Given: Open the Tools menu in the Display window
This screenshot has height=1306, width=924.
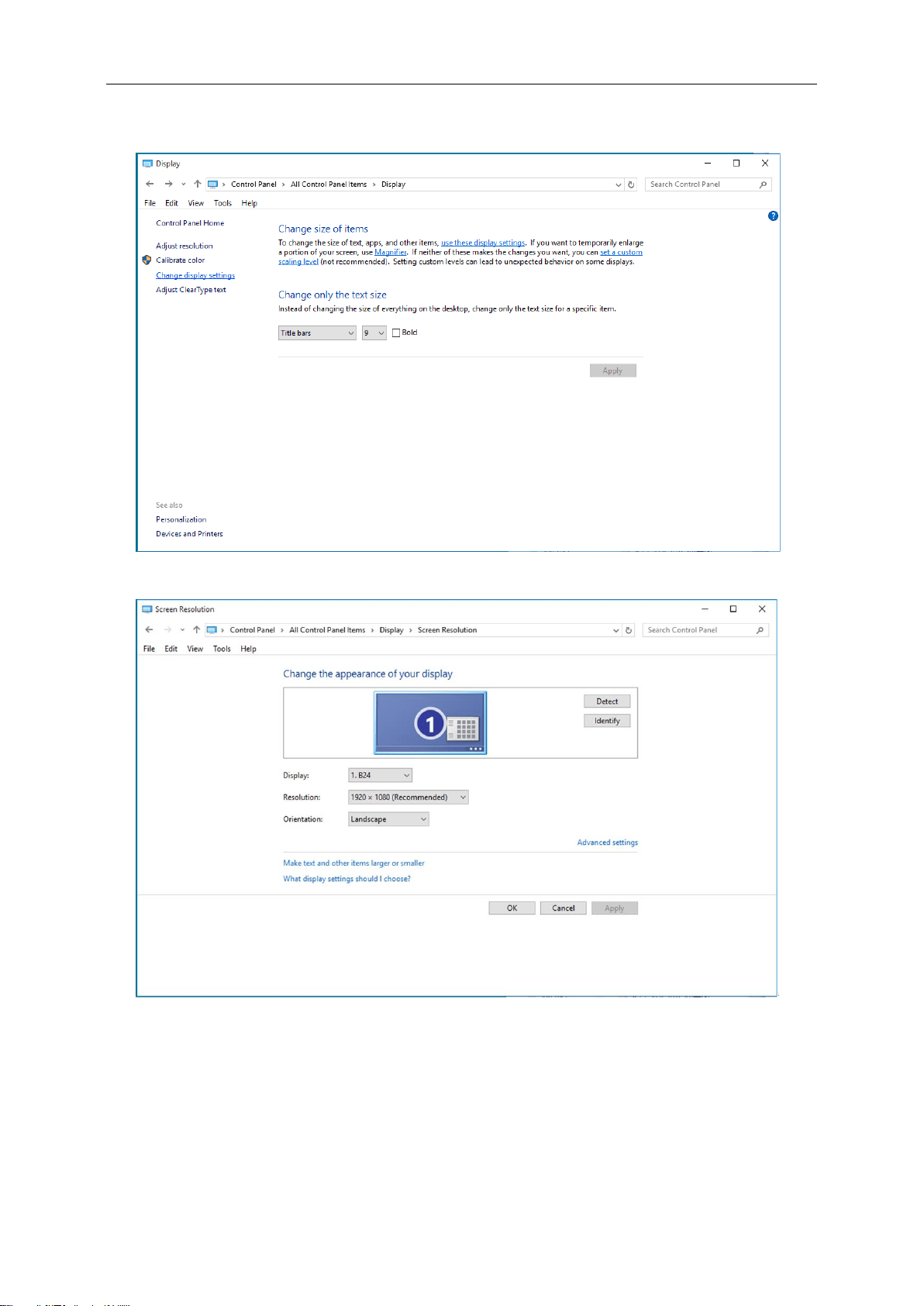Looking at the screenshot, I should [222, 203].
